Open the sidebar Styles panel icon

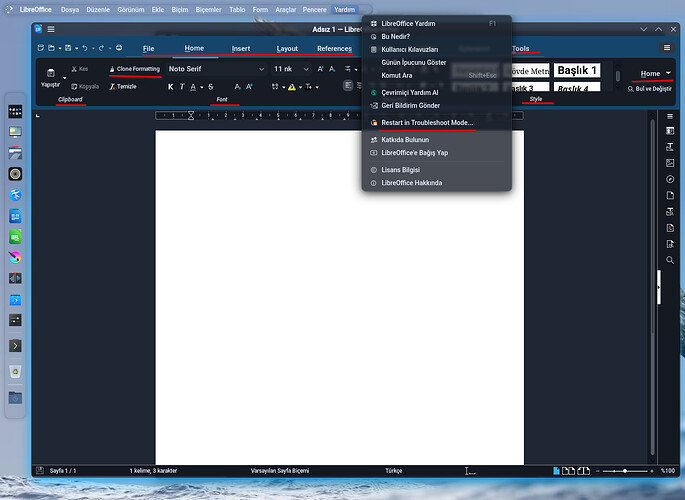(x=670, y=147)
